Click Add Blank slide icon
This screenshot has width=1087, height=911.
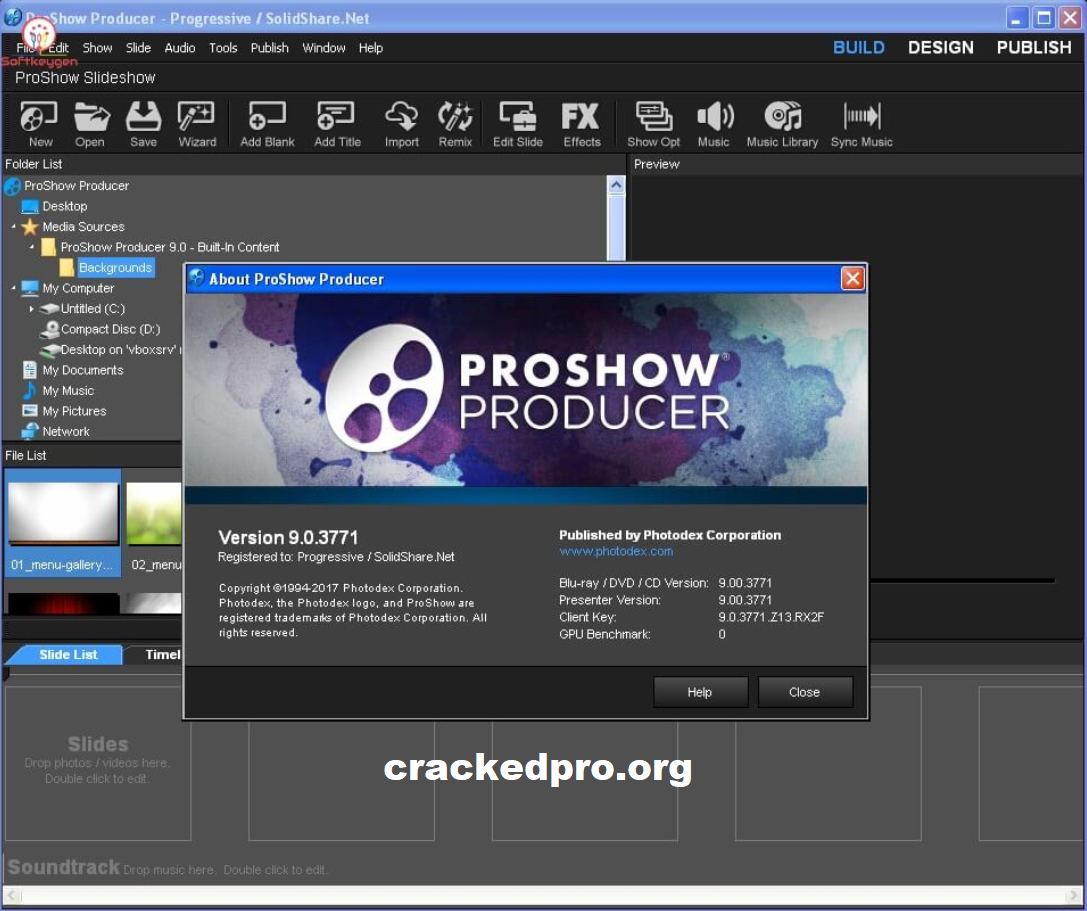point(267,123)
